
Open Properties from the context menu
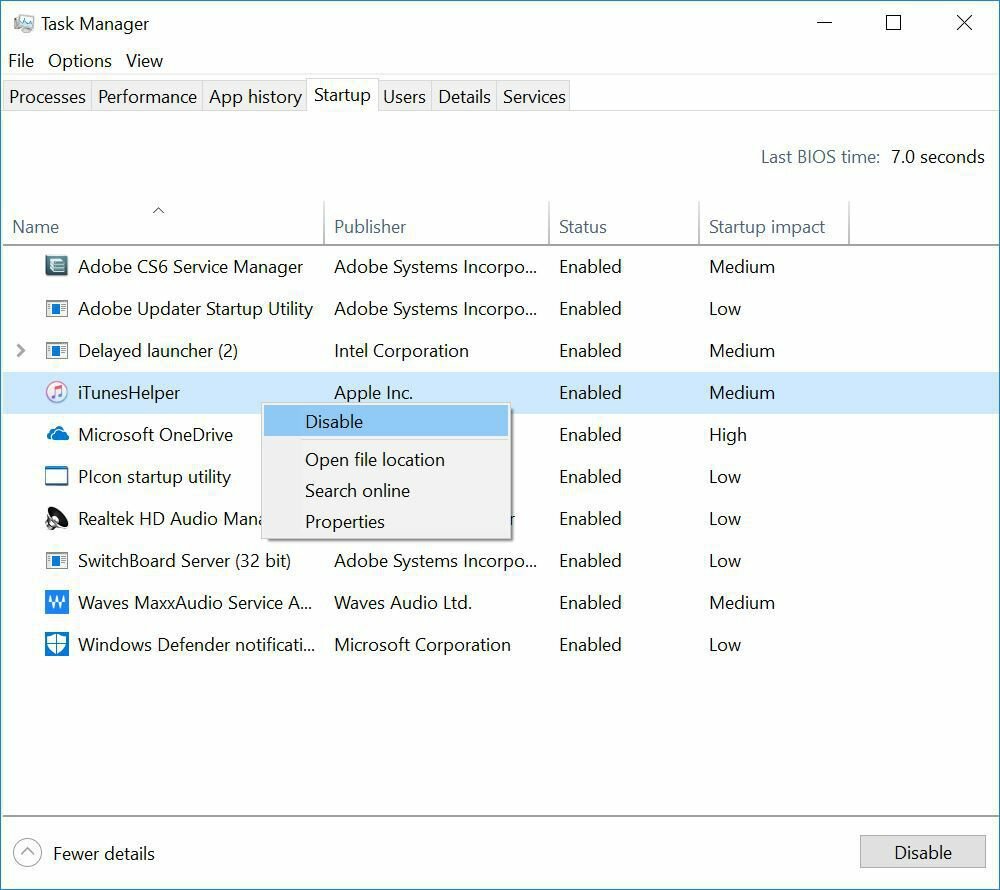coord(344,522)
